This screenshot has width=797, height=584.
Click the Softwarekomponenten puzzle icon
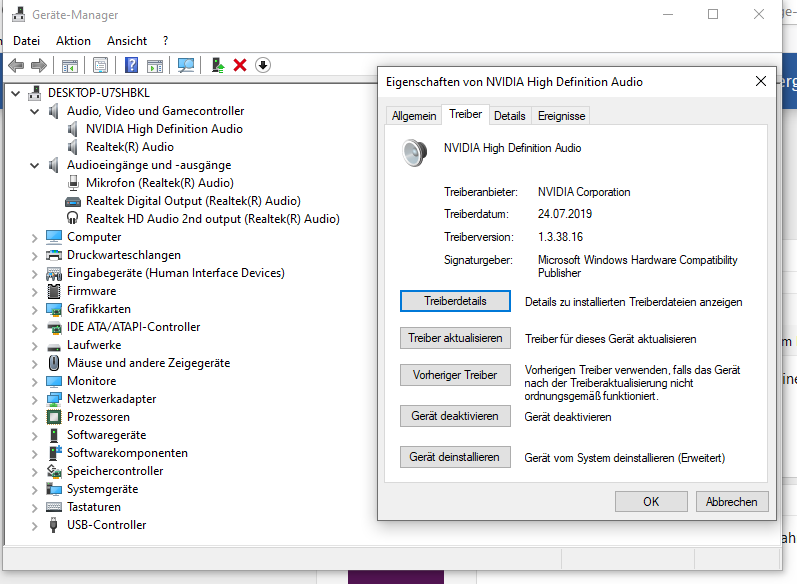click(x=54, y=453)
